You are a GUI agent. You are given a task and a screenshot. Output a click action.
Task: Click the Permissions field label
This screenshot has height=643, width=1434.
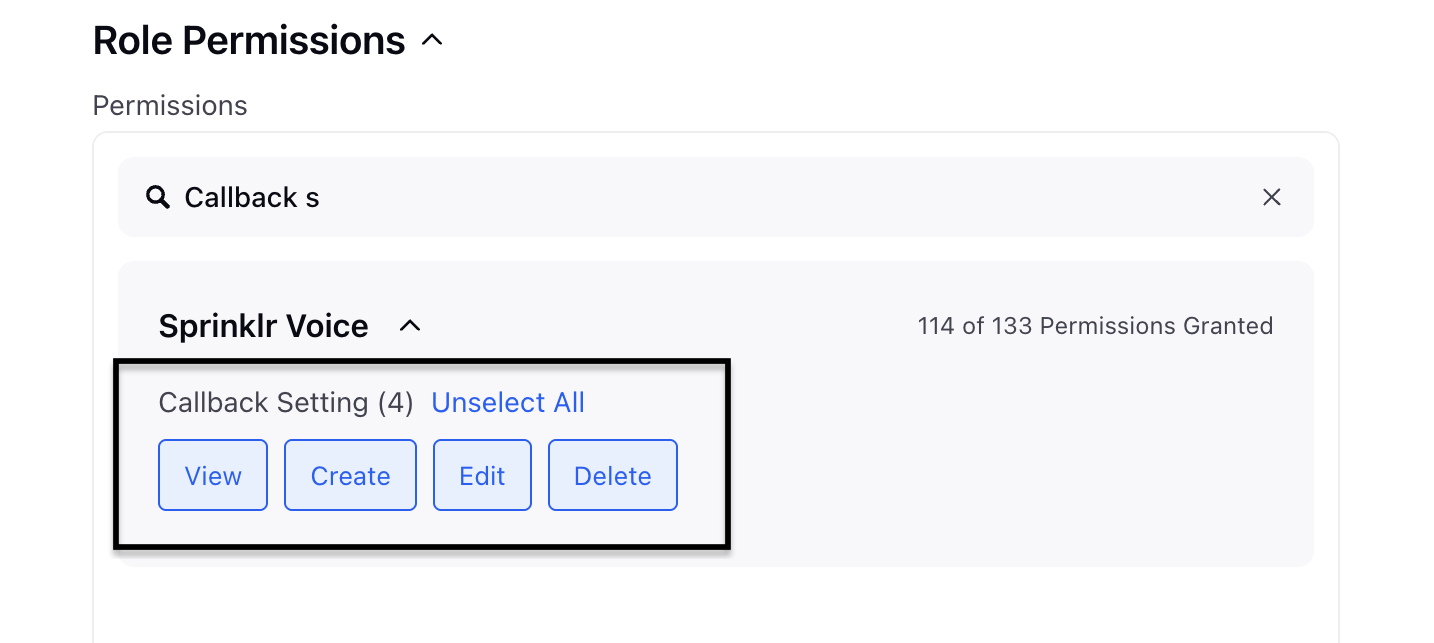(x=170, y=105)
